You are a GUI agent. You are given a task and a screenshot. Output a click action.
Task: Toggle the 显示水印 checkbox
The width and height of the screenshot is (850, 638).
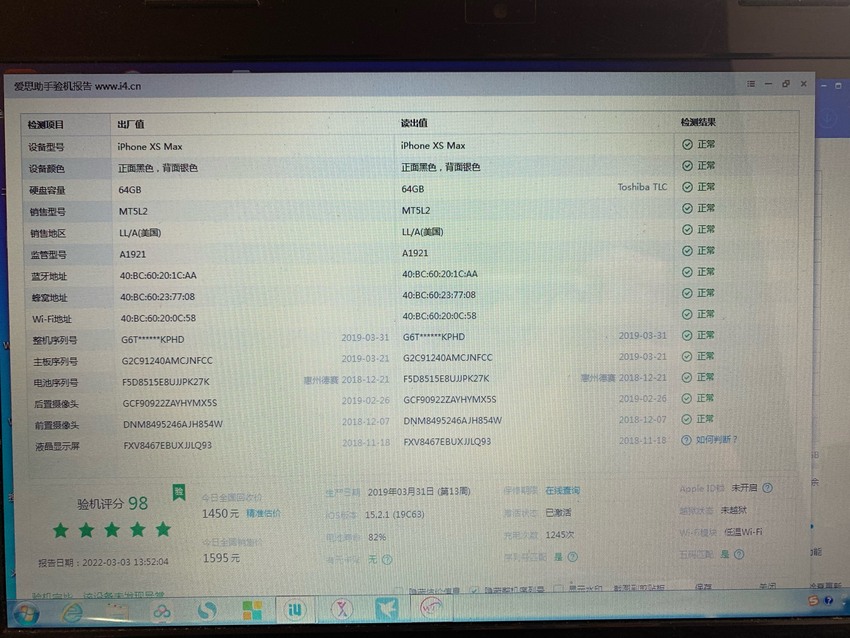pyautogui.click(x=558, y=589)
